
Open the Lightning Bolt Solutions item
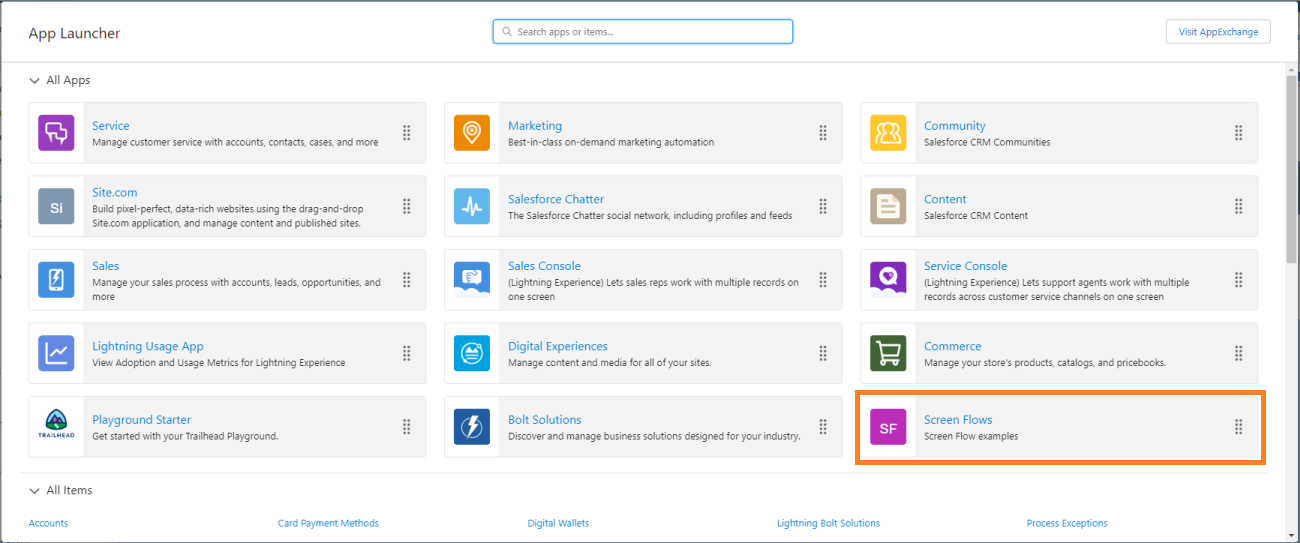(x=828, y=523)
